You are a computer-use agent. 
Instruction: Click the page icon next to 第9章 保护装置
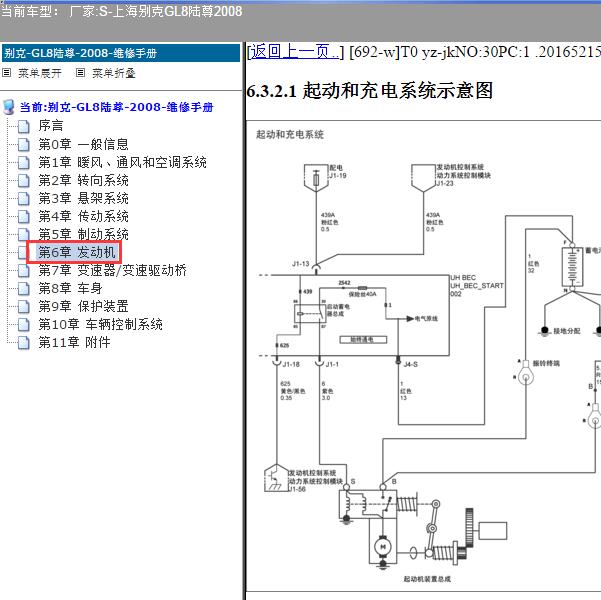click(x=24, y=307)
